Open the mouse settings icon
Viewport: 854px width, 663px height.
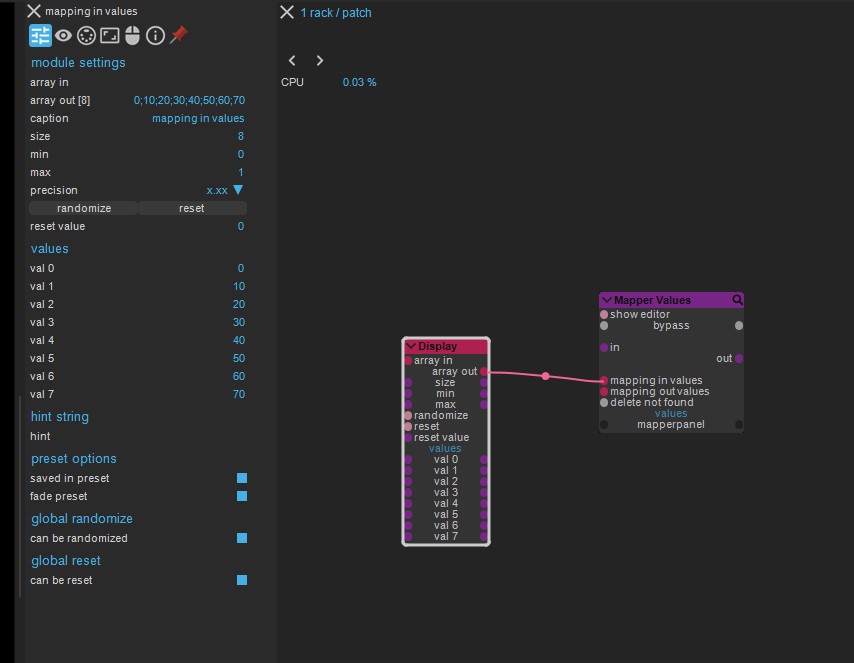tap(132, 36)
